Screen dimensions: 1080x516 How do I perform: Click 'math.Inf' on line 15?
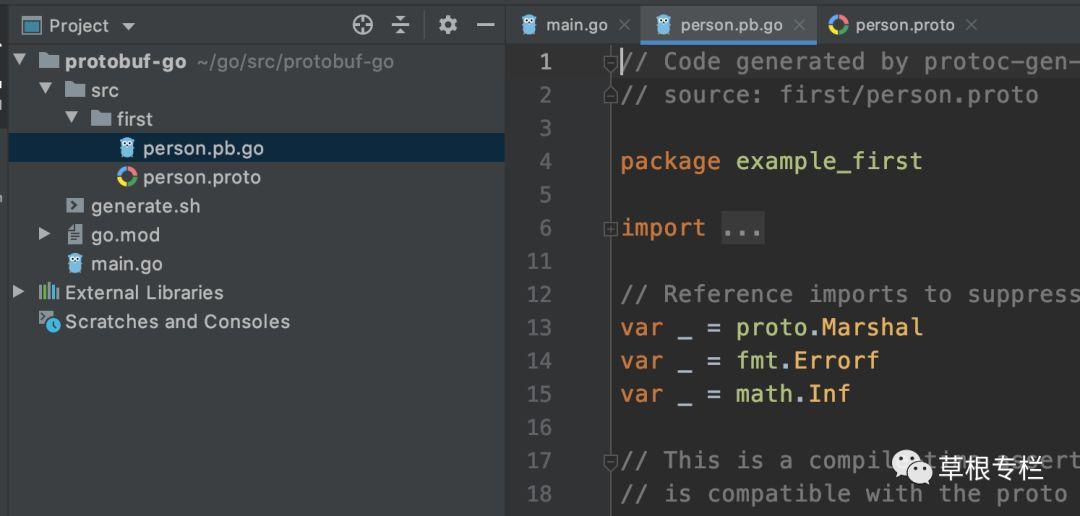pyautogui.click(x=793, y=393)
